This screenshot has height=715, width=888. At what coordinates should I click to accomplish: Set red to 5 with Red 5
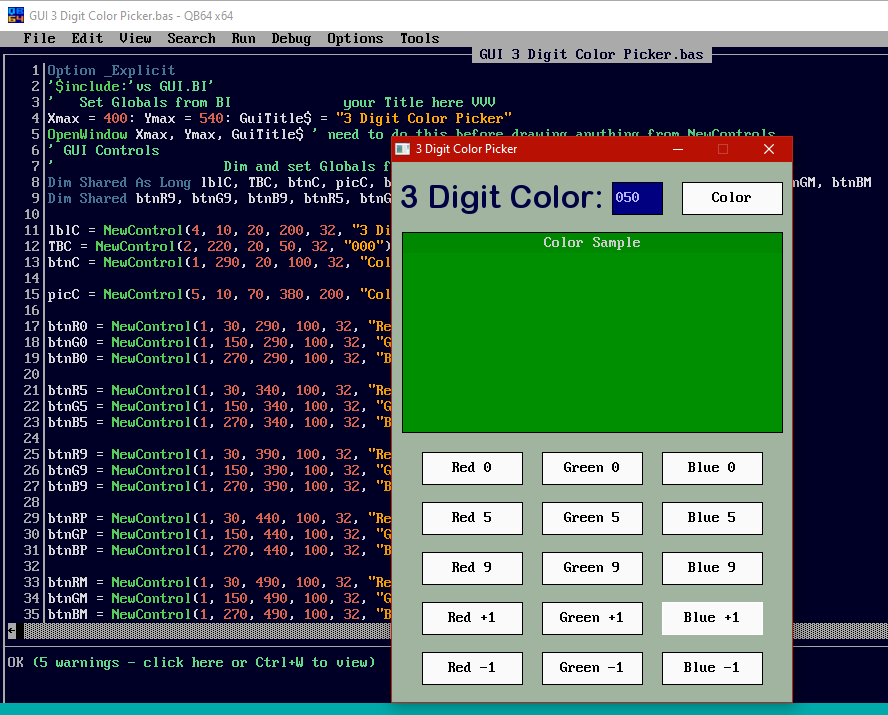pos(472,518)
